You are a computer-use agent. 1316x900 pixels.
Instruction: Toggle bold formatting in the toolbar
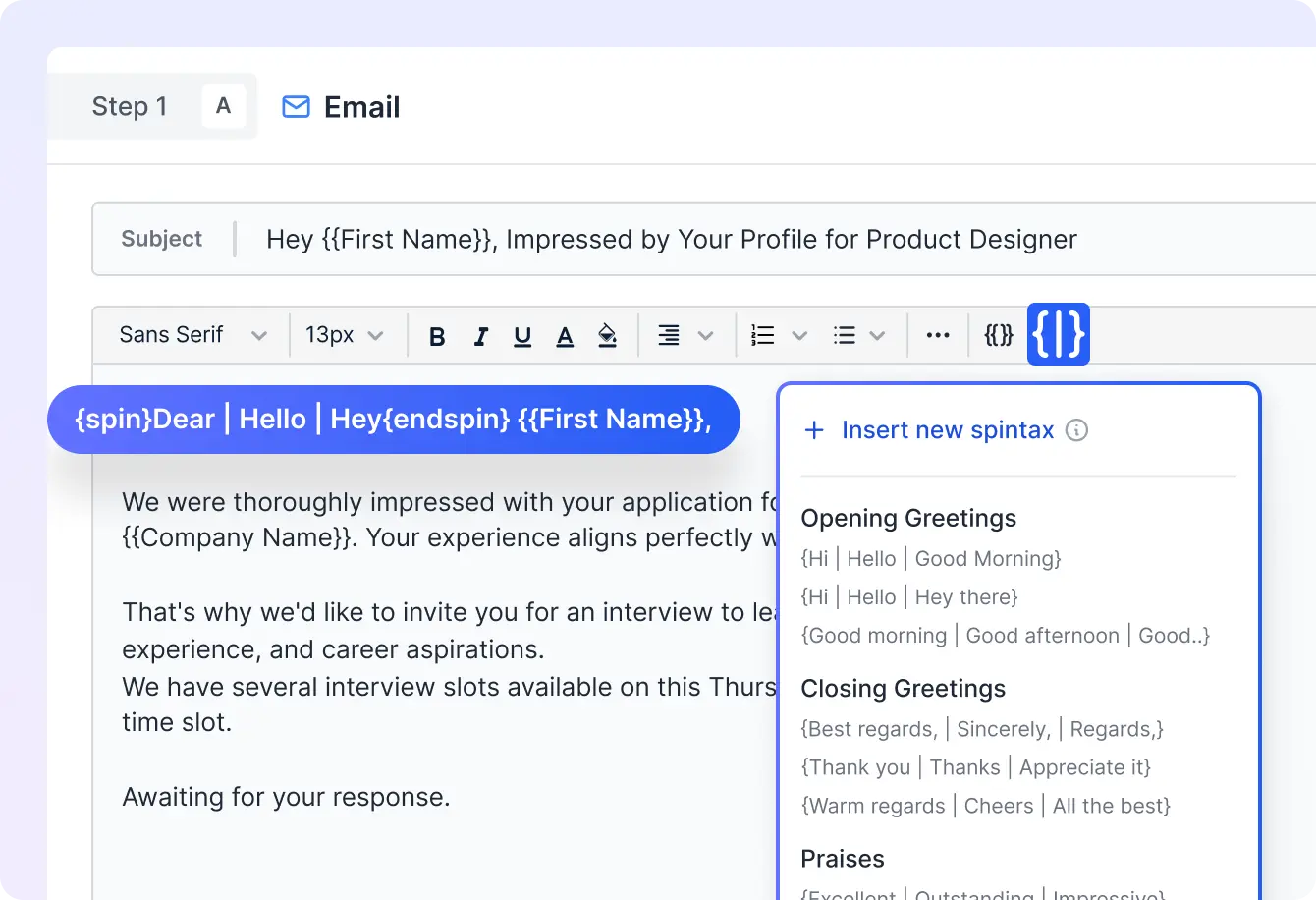436,335
